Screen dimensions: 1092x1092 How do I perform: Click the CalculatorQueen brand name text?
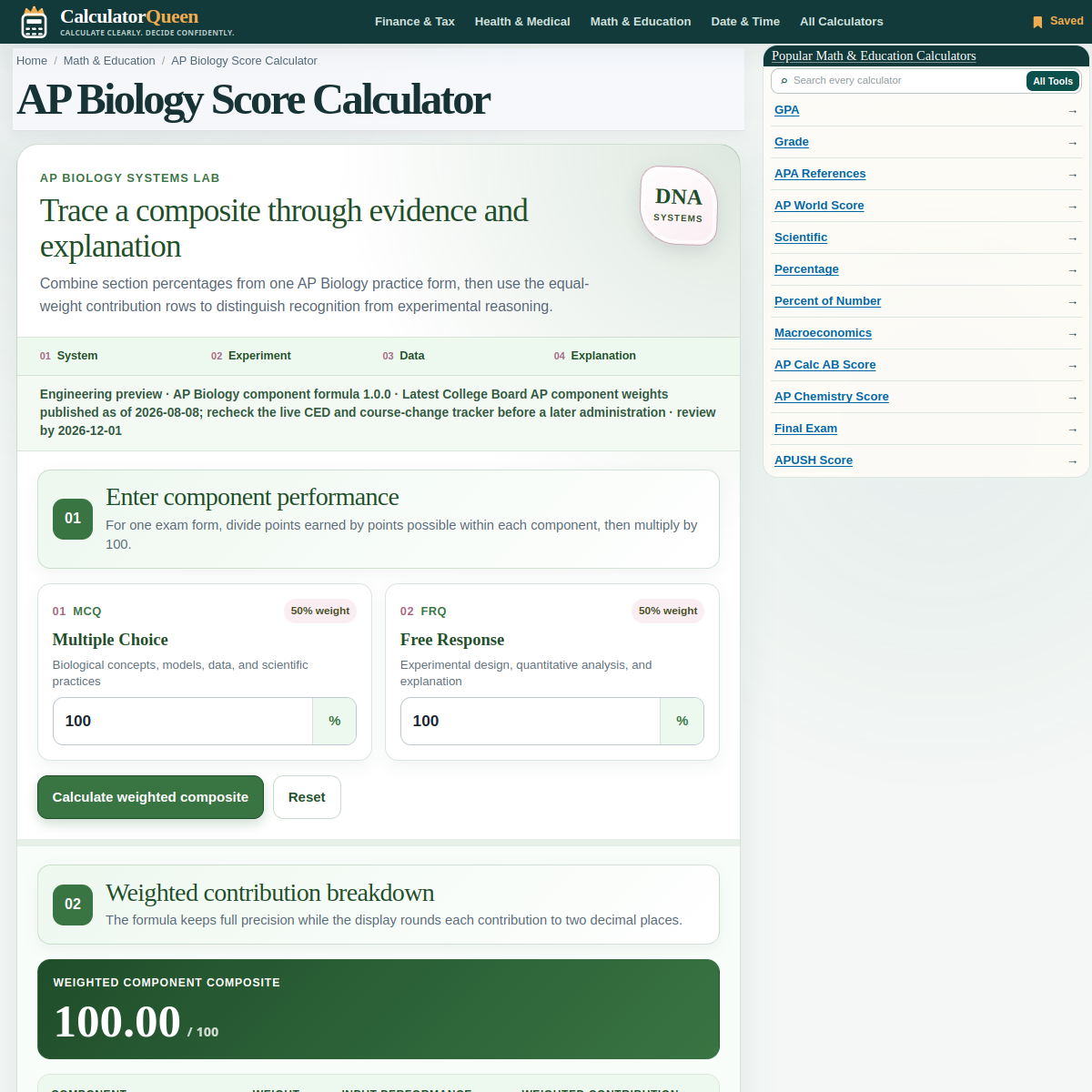129,16
